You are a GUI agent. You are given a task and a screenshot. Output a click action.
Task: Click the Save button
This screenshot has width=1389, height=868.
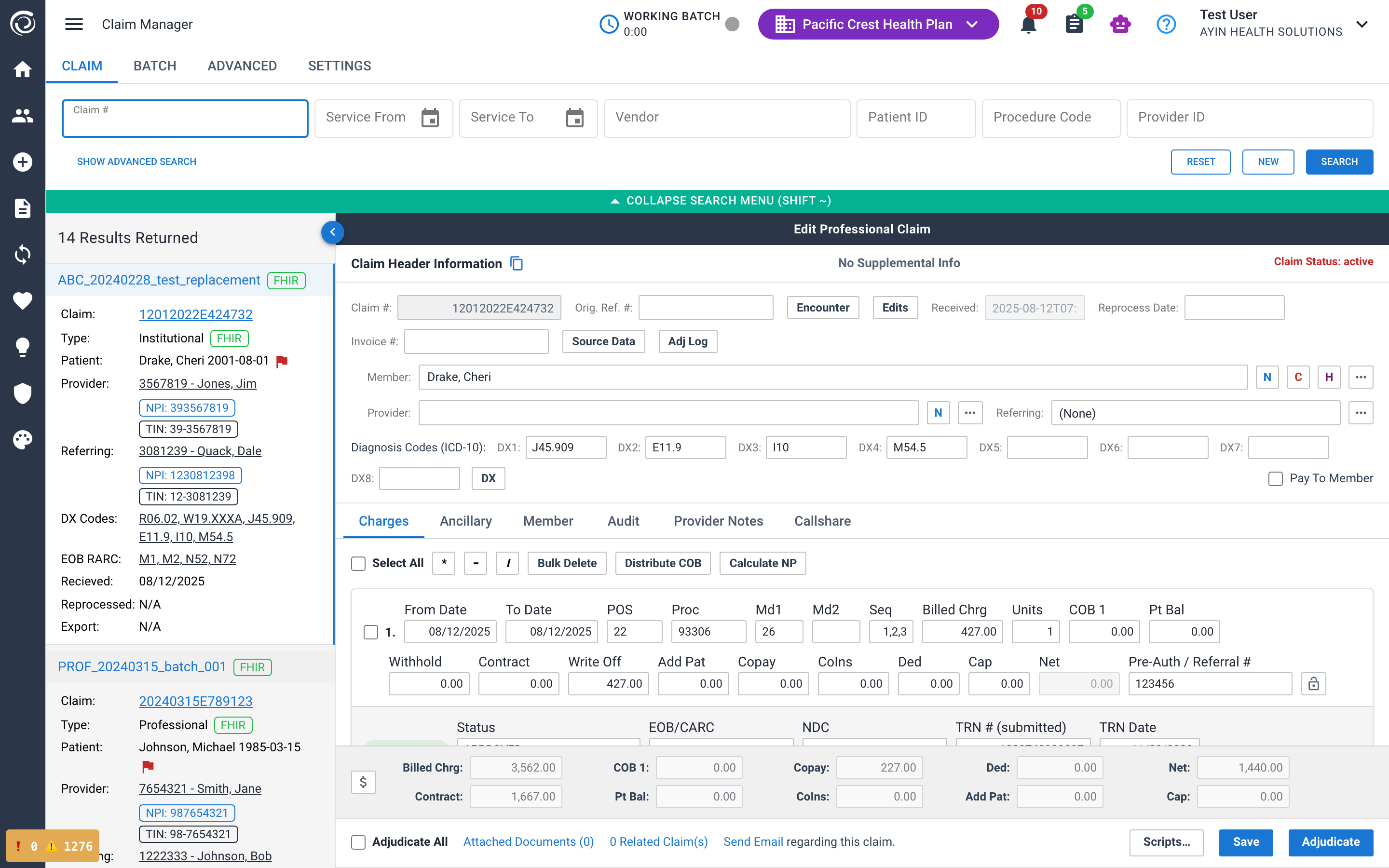pos(1246,842)
